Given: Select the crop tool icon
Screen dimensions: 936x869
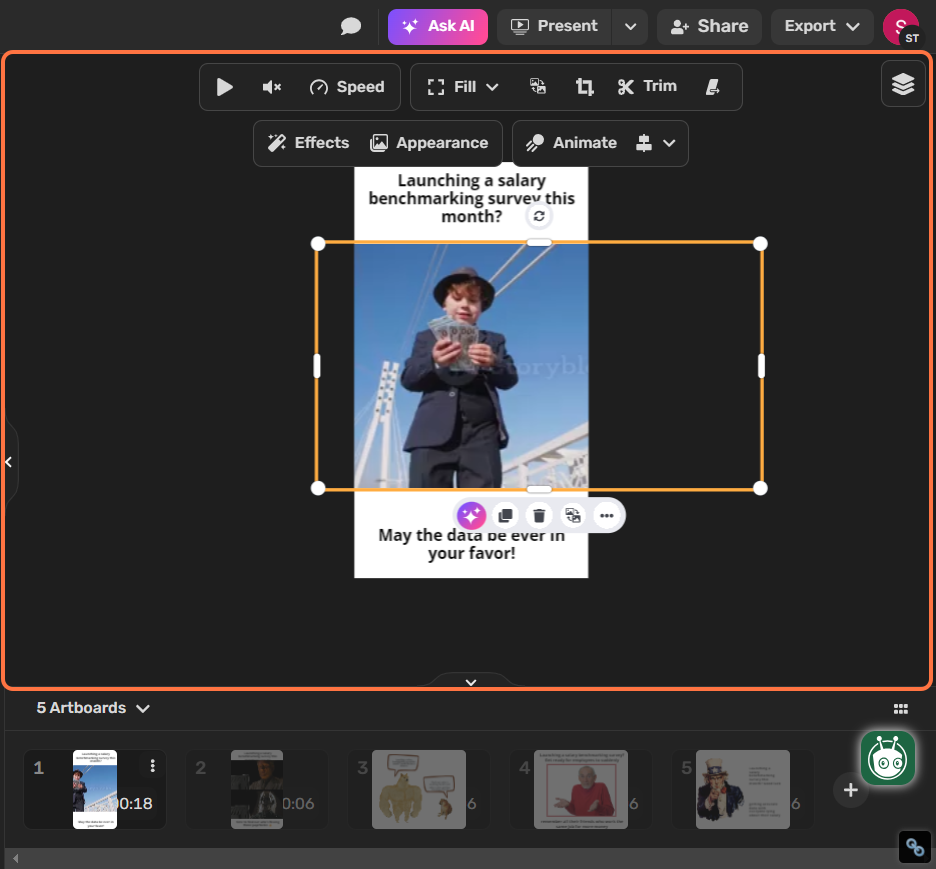Looking at the screenshot, I should [x=584, y=87].
